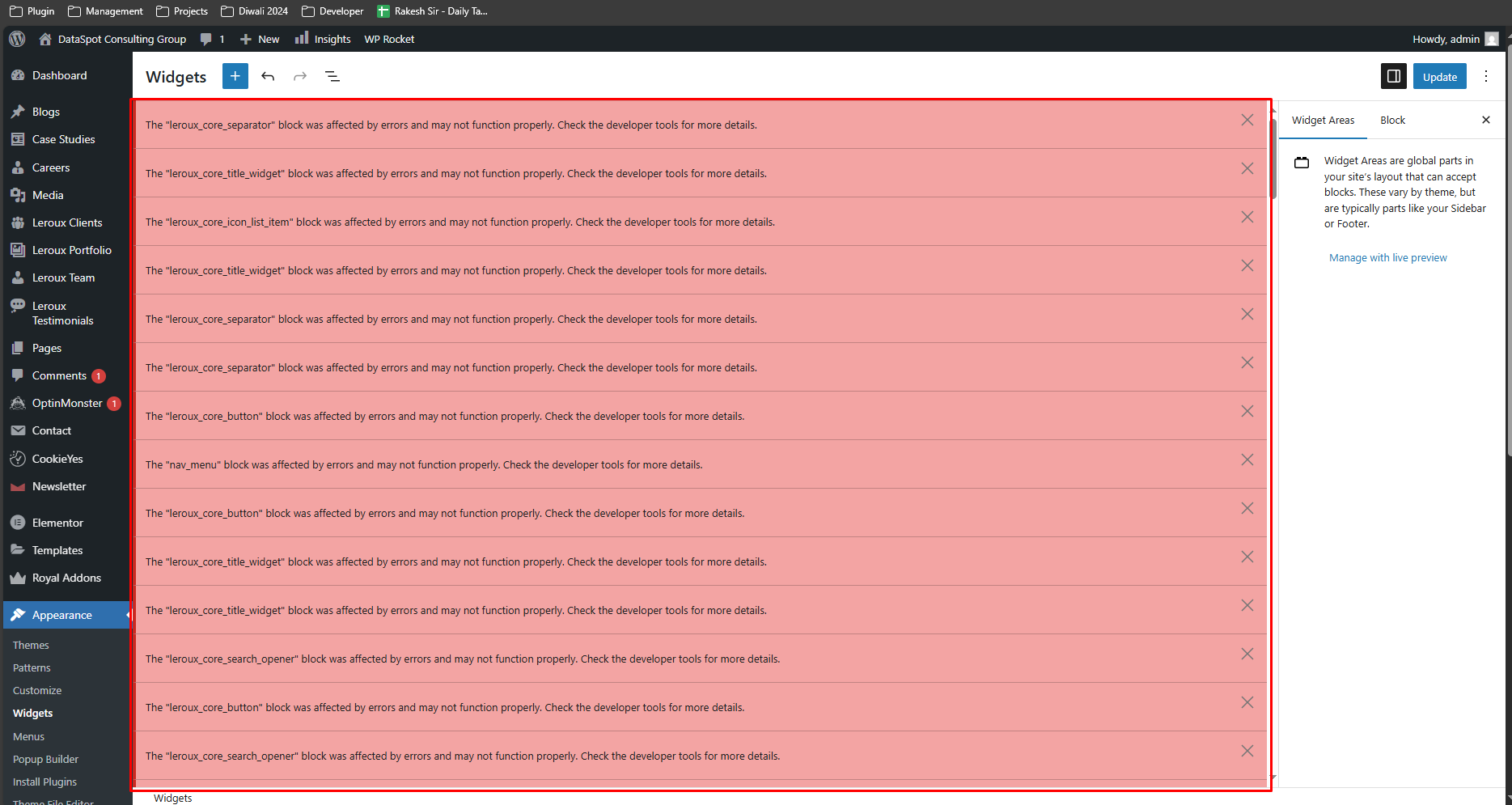Open Leroux Clients menu
This screenshot has height=805, width=1512.
(x=66, y=222)
